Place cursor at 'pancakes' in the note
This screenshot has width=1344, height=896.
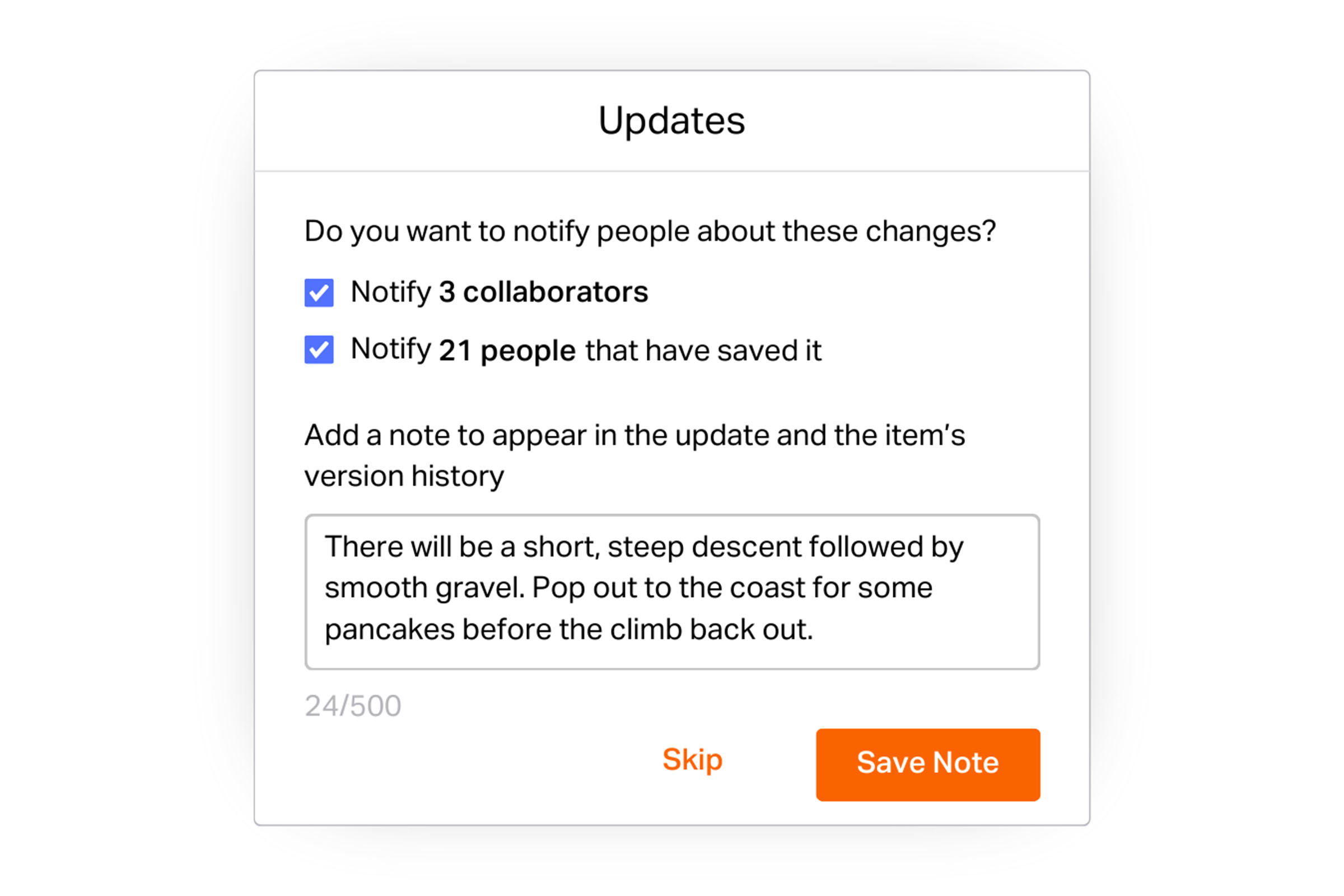(x=390, y=629)
